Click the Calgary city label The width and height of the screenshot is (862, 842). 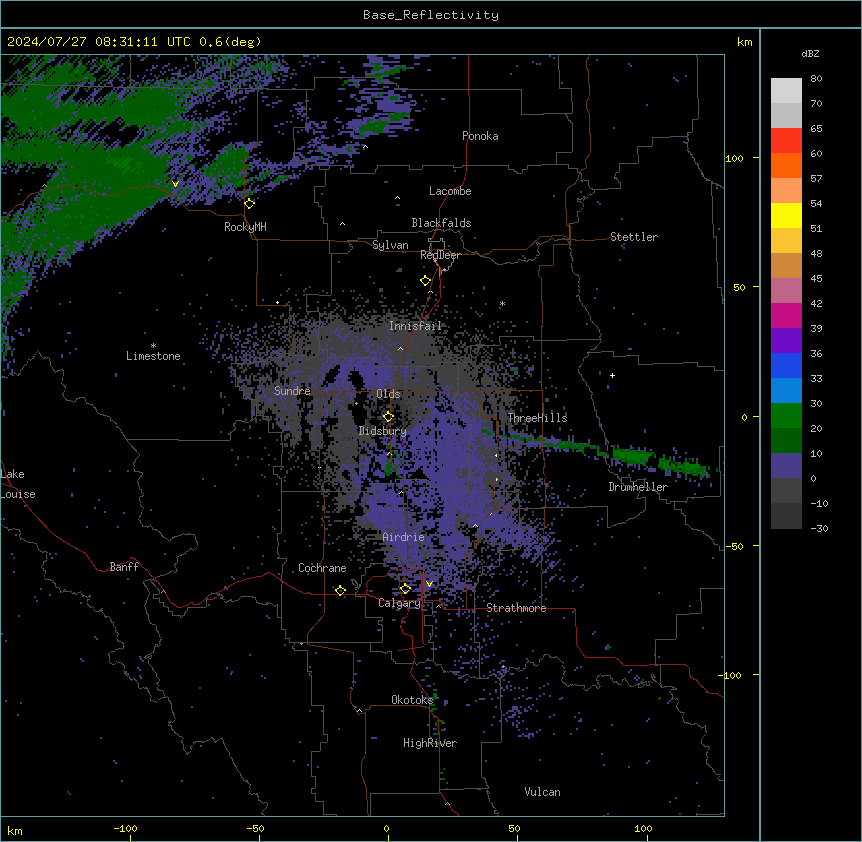[x=399, y=603]
